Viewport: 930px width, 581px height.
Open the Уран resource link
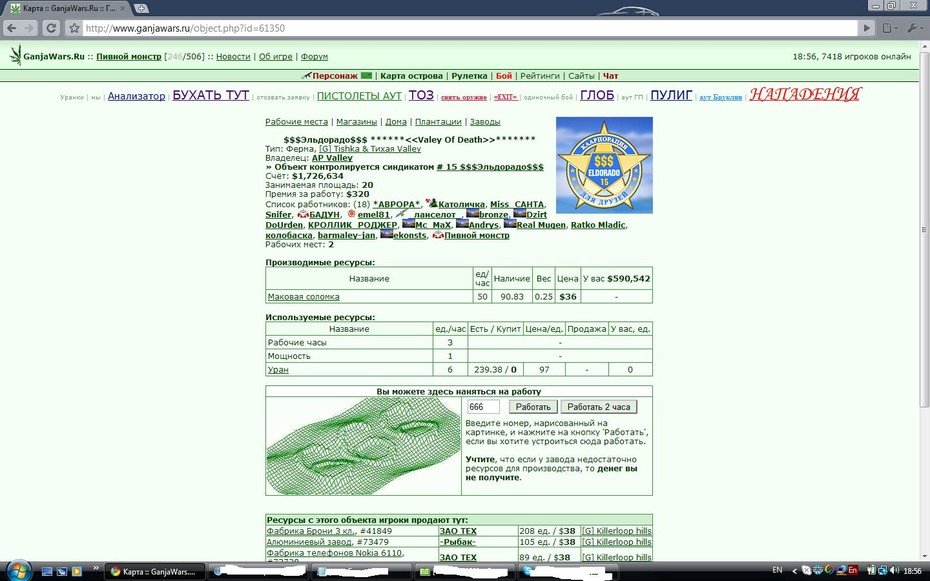pos(278,369)
